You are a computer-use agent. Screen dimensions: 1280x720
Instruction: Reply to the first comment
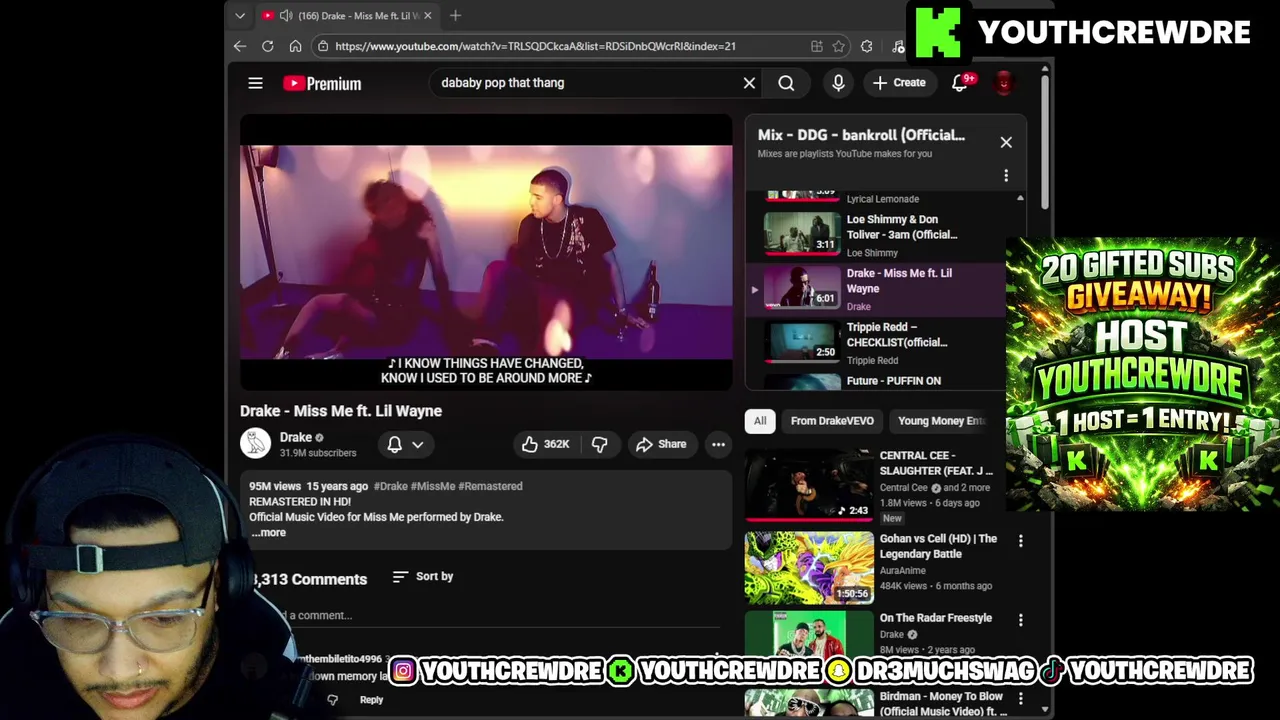pyautogui.click(x=371, y=700)
